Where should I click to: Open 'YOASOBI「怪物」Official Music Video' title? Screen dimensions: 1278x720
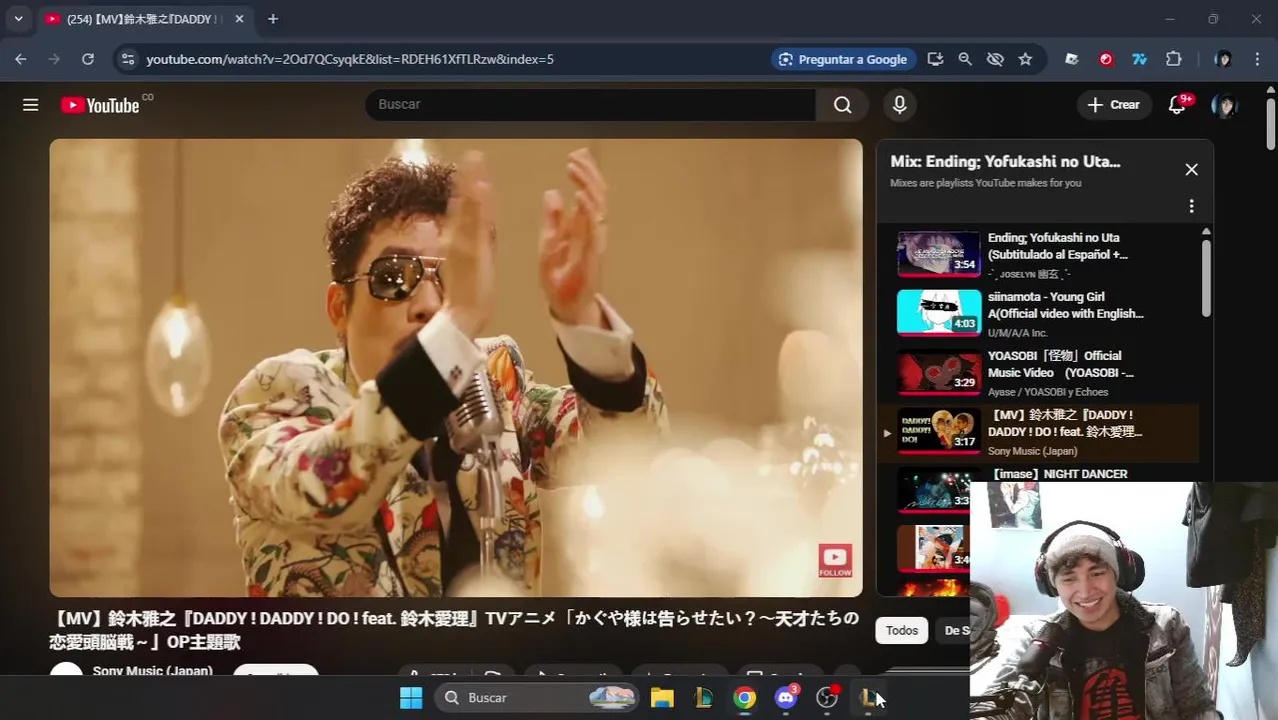point(1060,364)
